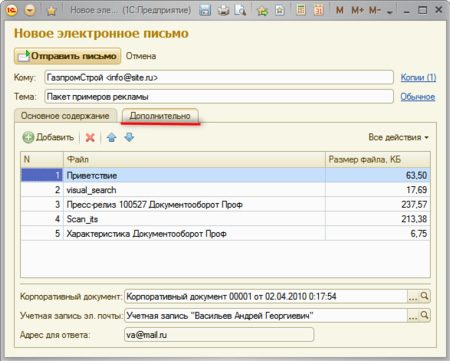This screenshot has height=361, width=450.
Task: Click magnifier icon of Учетная запись field
Action: click(x=424, y=315)
